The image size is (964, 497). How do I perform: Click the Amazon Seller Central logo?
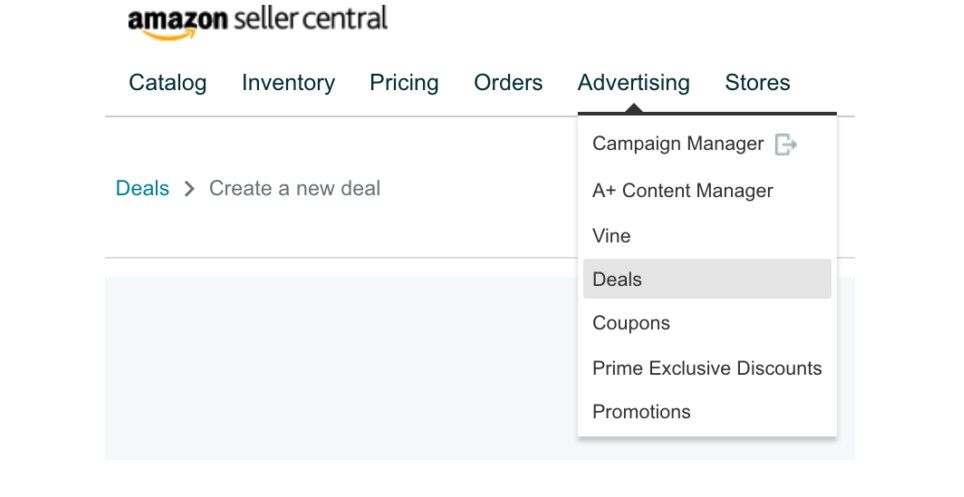[258, 22]
